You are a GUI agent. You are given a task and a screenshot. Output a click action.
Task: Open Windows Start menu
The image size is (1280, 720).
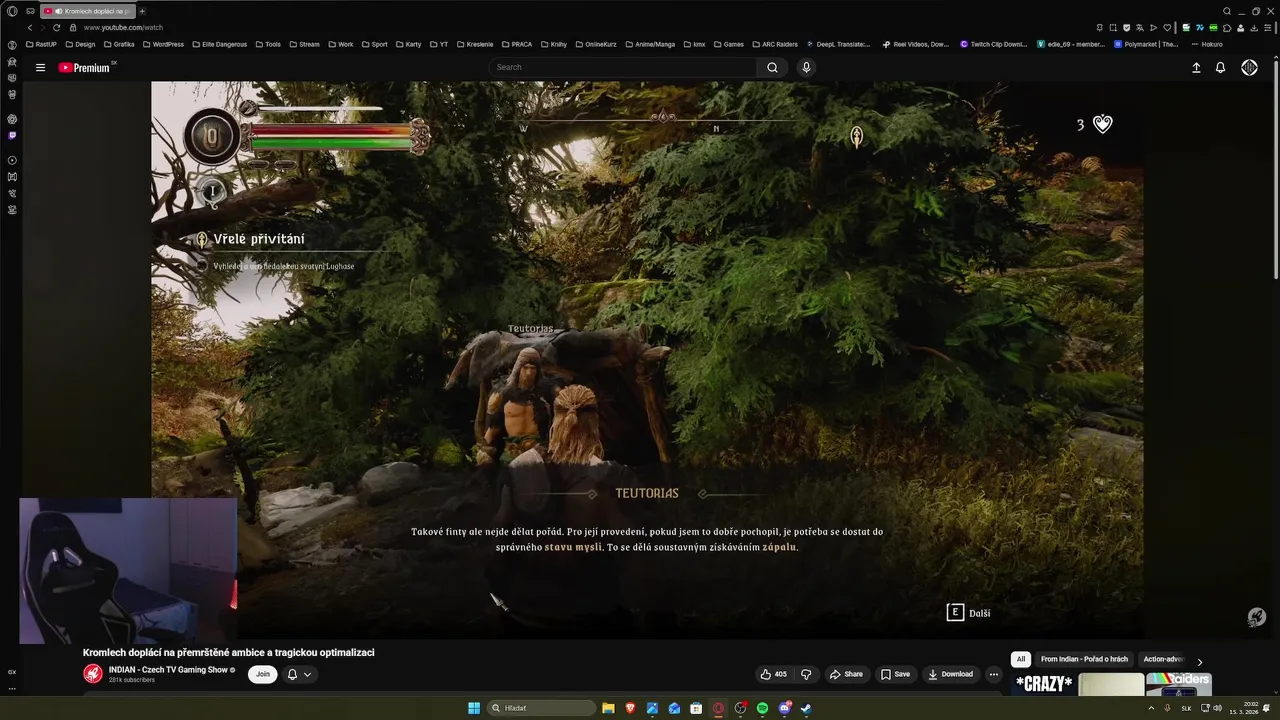click(474, 708)
